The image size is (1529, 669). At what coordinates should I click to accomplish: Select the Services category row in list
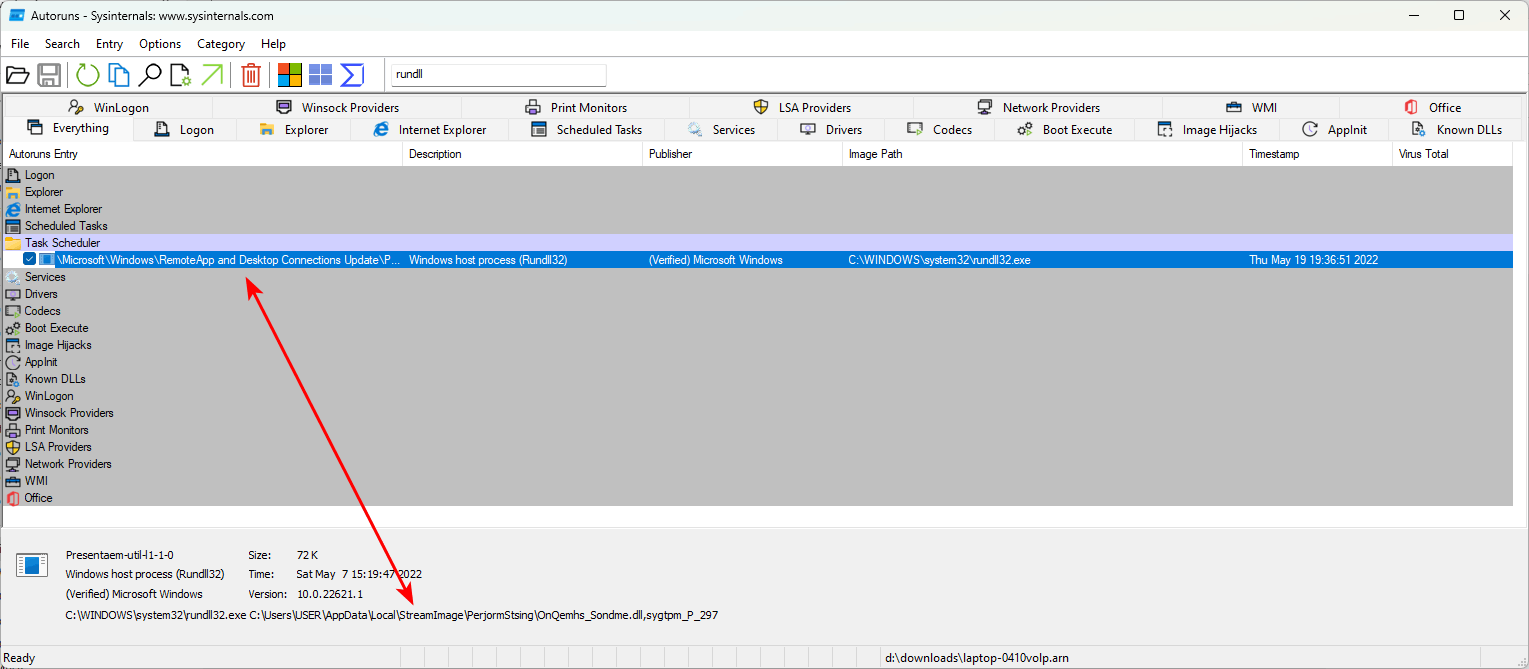(x=758, y=277)
